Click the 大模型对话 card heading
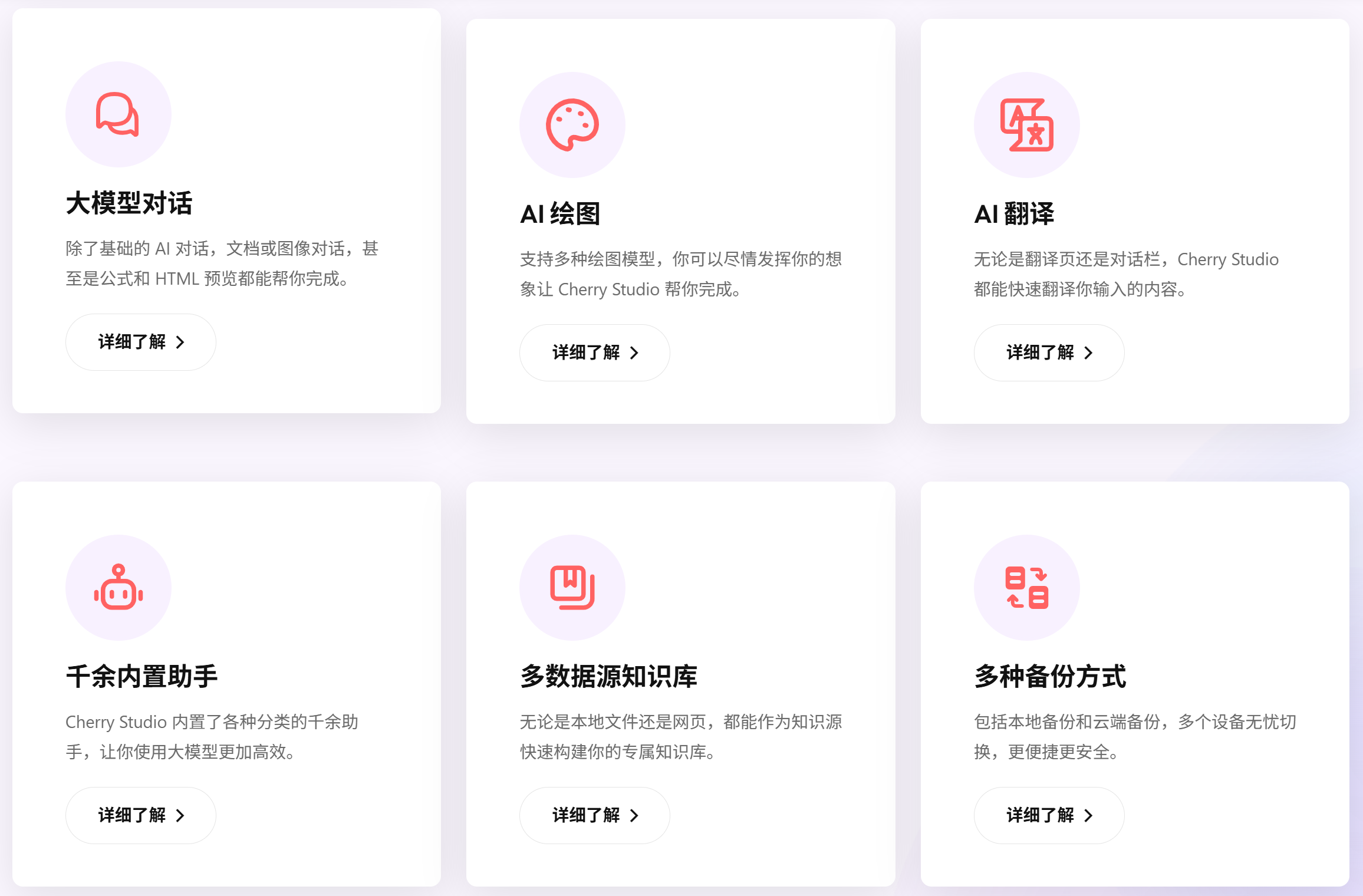Viewport: 1363px width, 896px height. coord(129,203)
